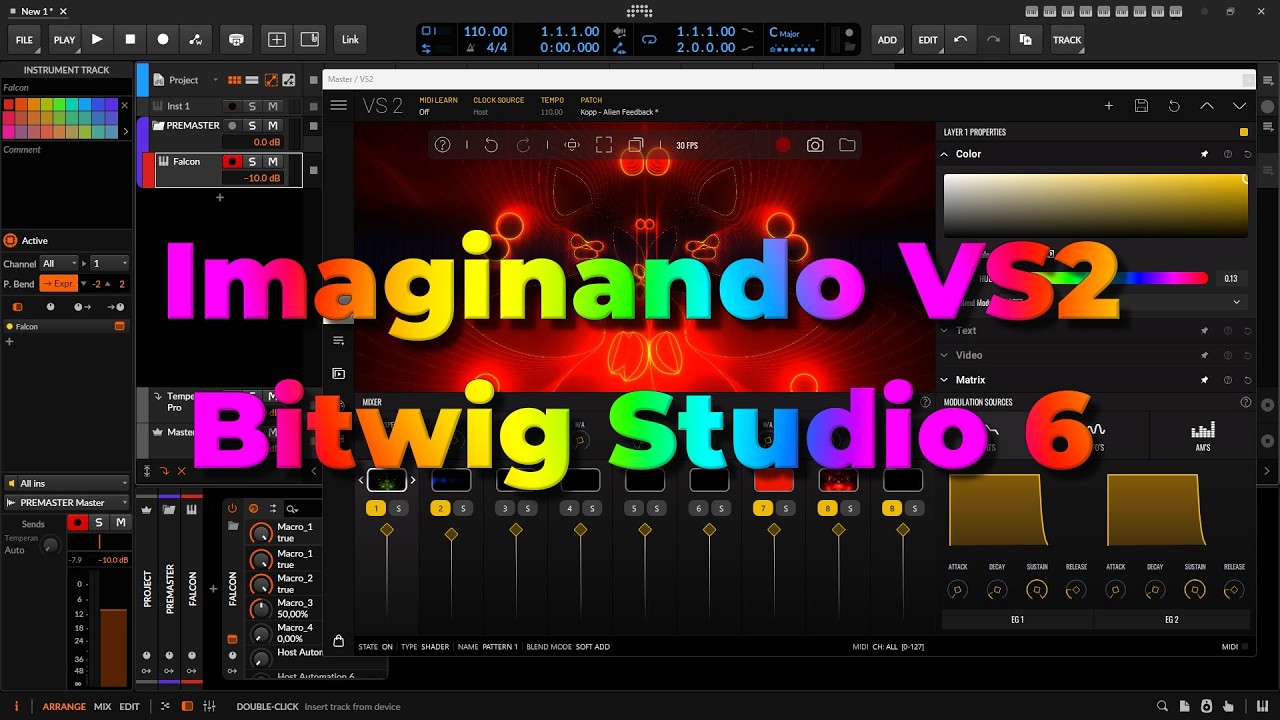Expand the Video section
Viewport: 1280px width, 720px height.
tap(944, 355)
